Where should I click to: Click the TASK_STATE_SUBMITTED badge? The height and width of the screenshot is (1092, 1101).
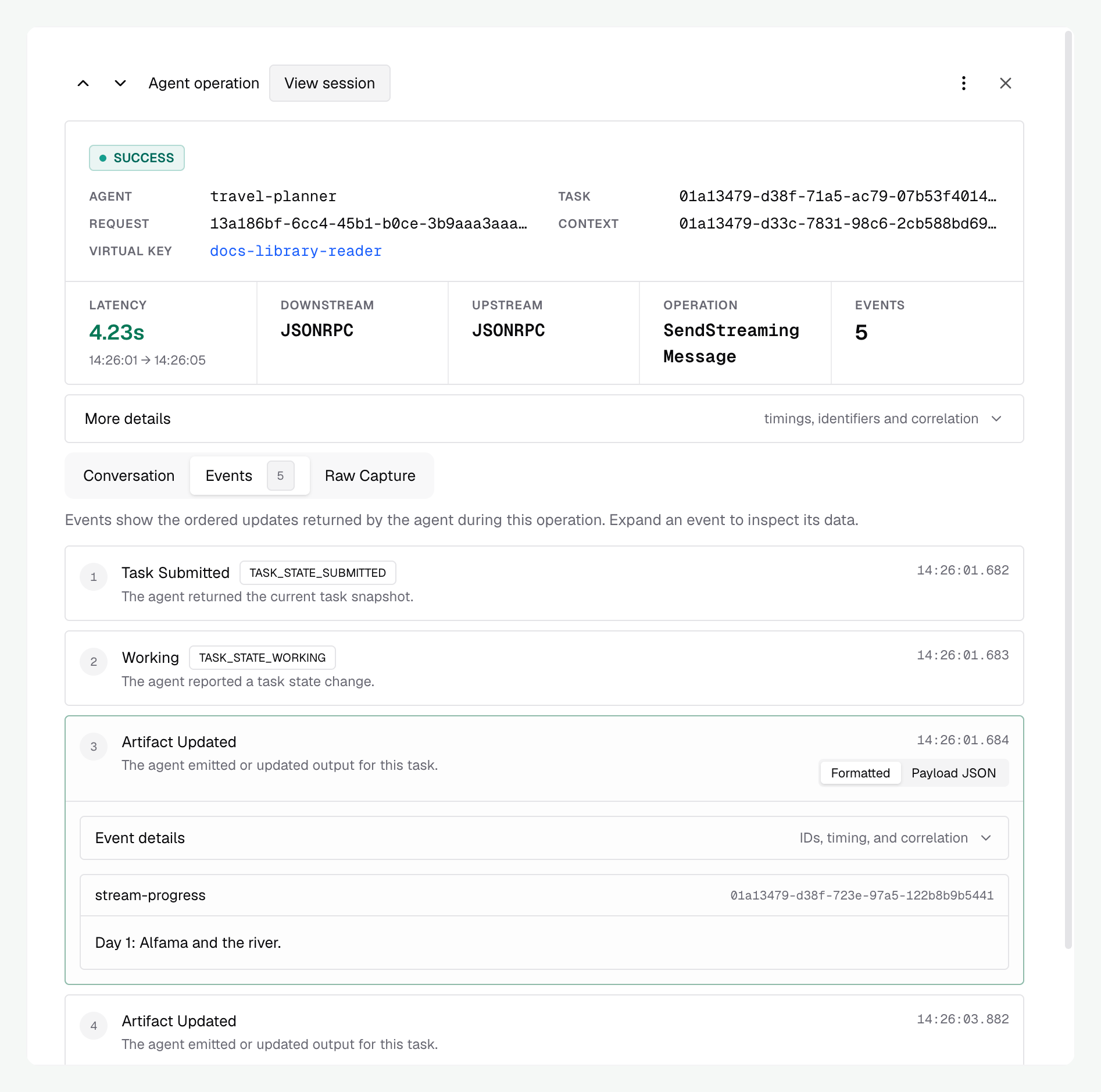pyautogui.click(x=317, y=573)
